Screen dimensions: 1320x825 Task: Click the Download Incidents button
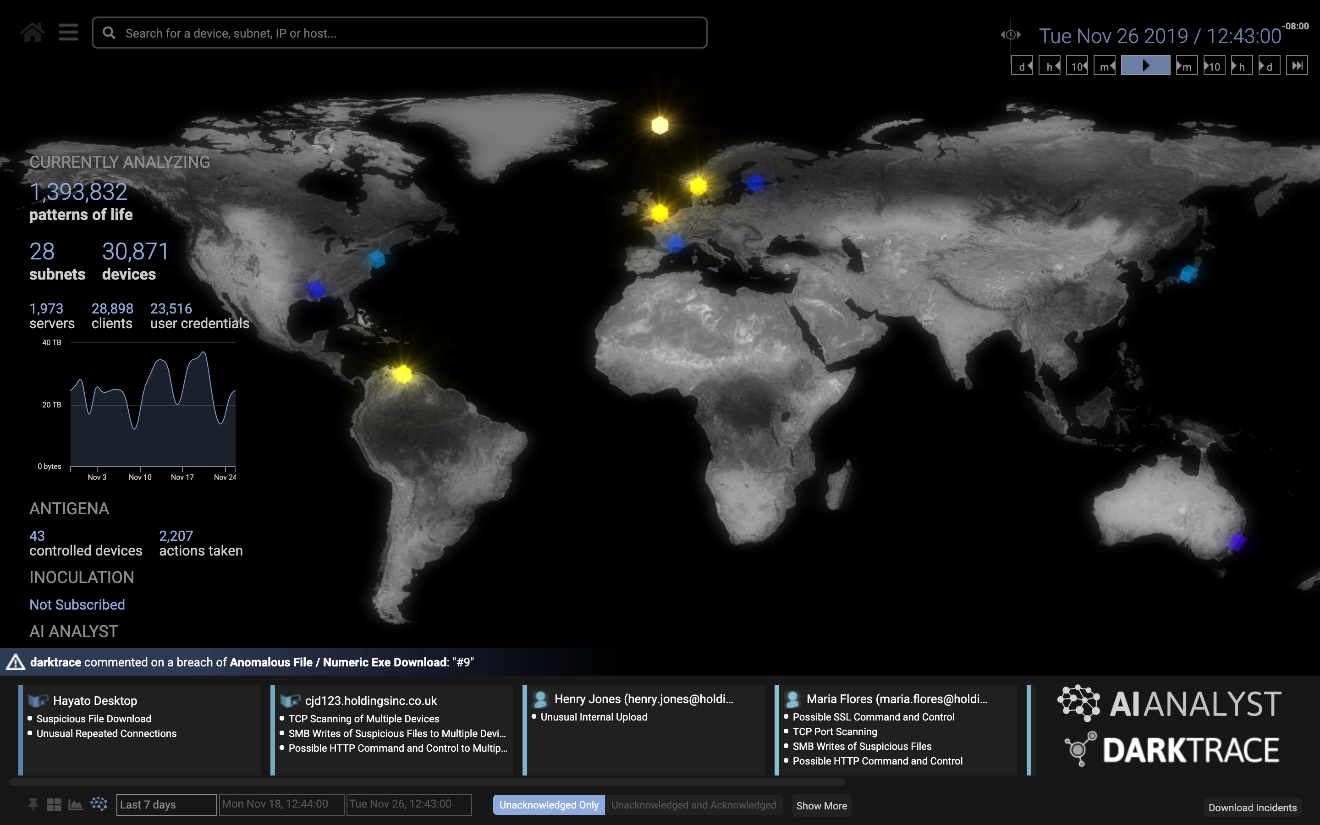click(1252, 807)
